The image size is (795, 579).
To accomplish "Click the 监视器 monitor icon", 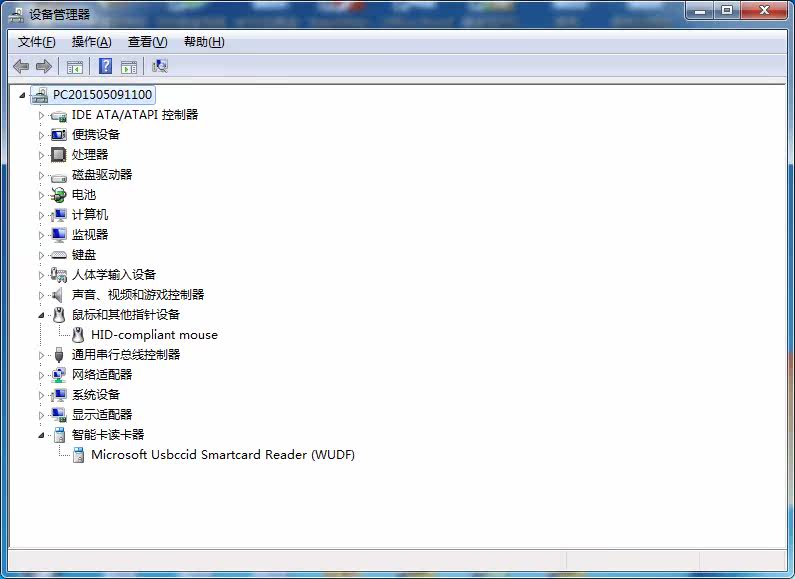I will pos(58,235).
